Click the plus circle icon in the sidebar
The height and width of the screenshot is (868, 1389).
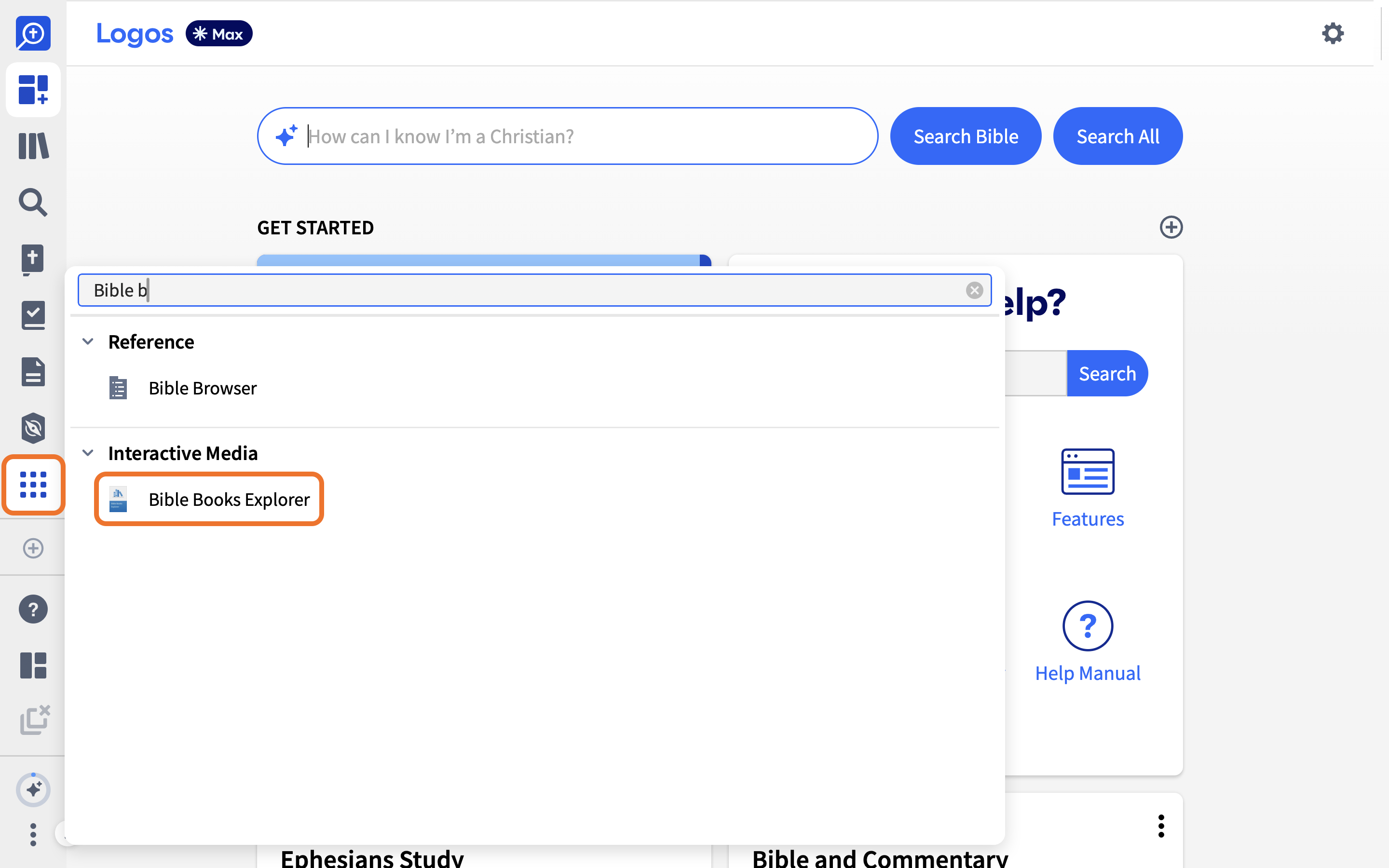[33, 548]
